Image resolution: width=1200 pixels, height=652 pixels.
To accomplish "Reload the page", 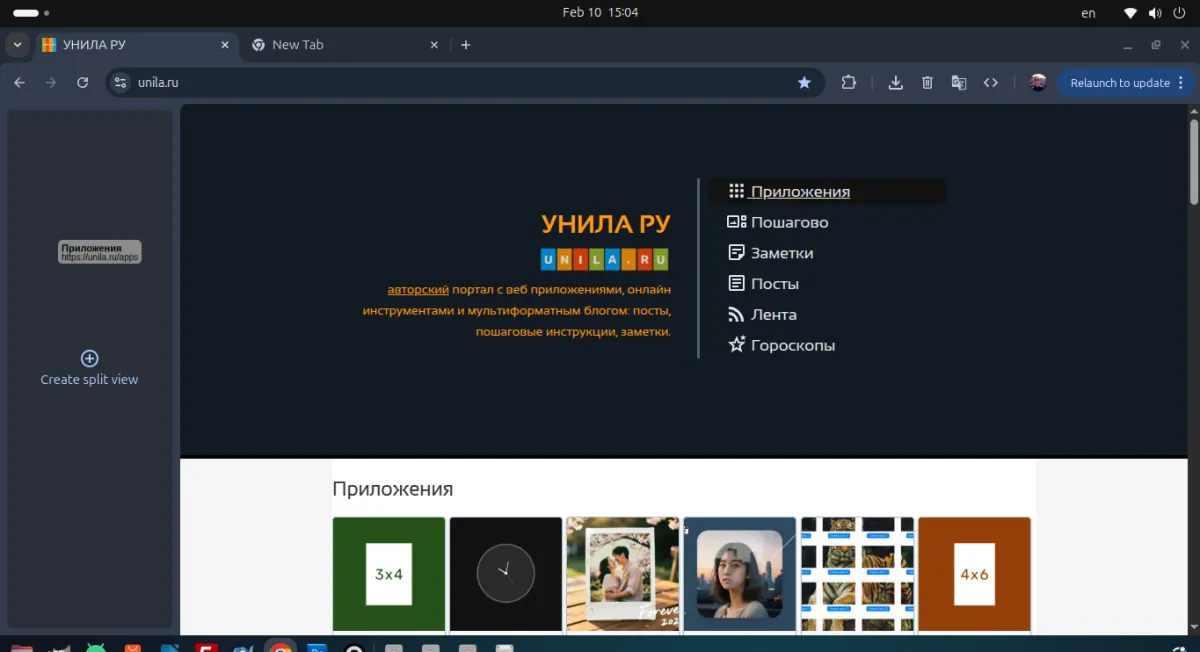I will click(83, 83).
